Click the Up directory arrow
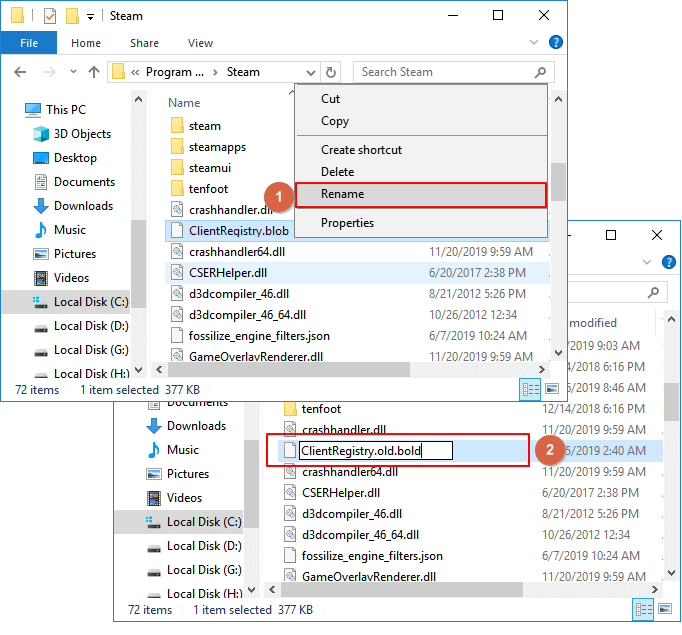 [x=94, y=72]
